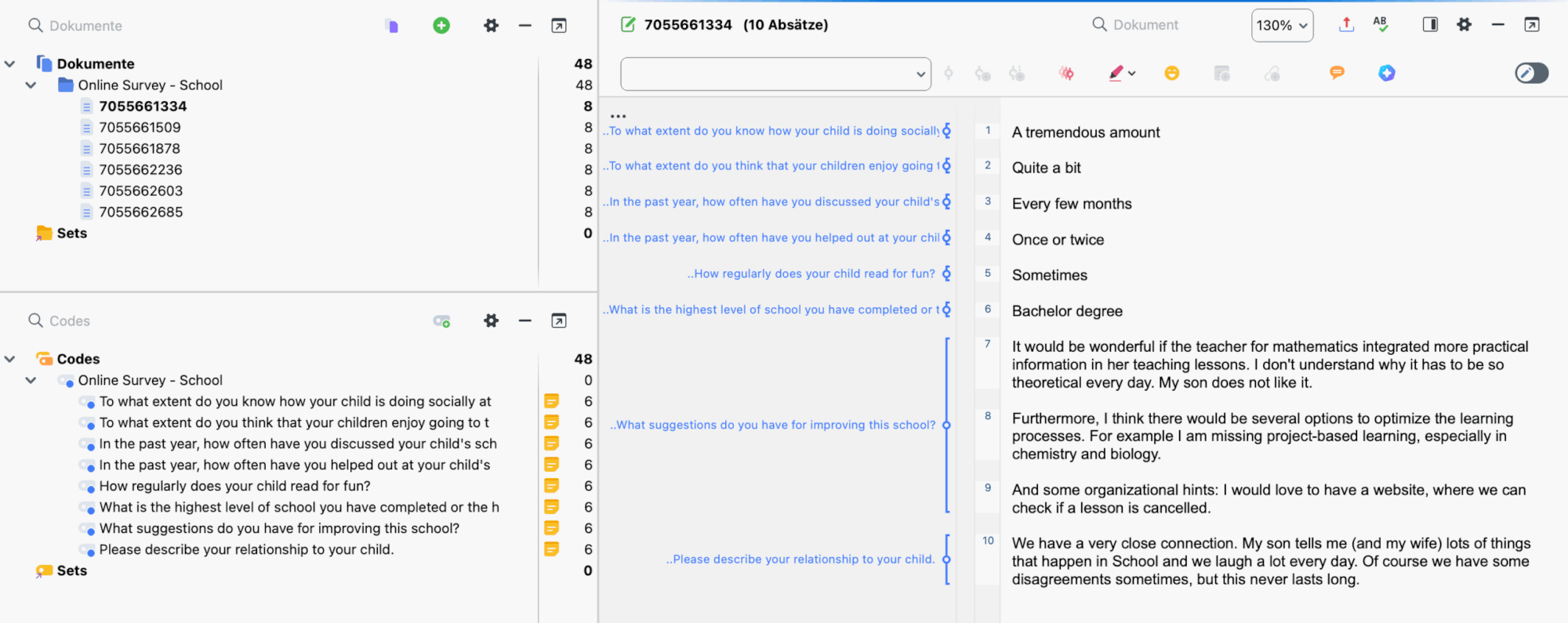Click paragraph number 7 in the margin

pyautogui.click(x=987, y=344)
